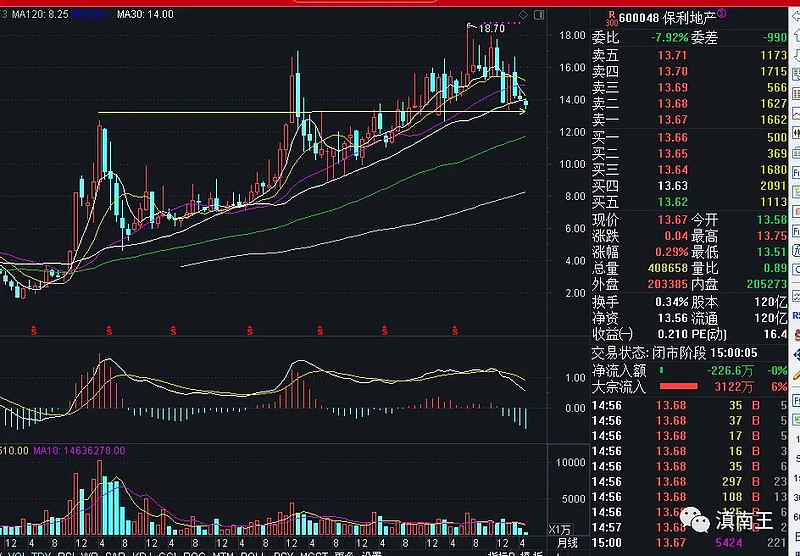Click 买四 volume 2091

(773, 186)
